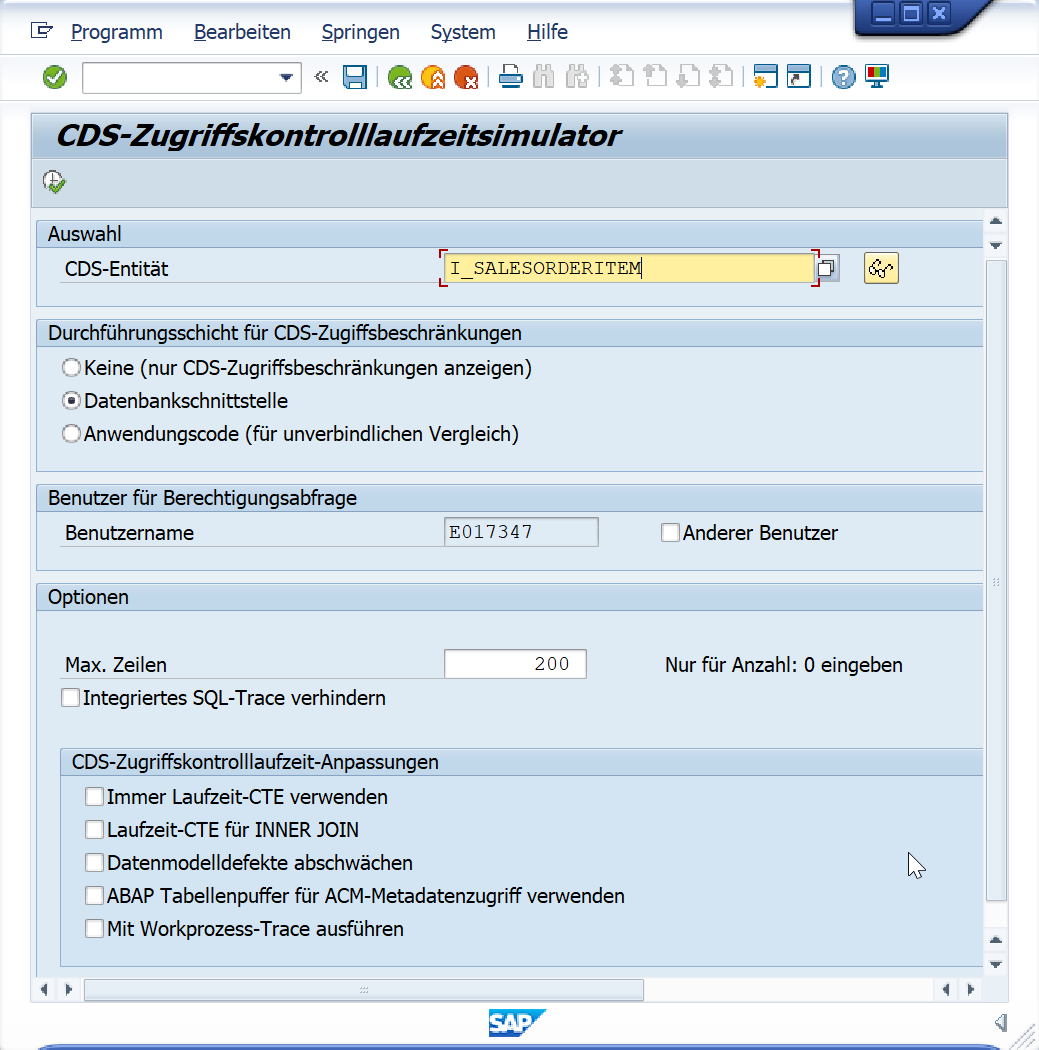The height and width of the screenshot is (1050, 1039).
Task: Enable the 'Anderer Benutzer' checkbox
Action: click(670, 533)
